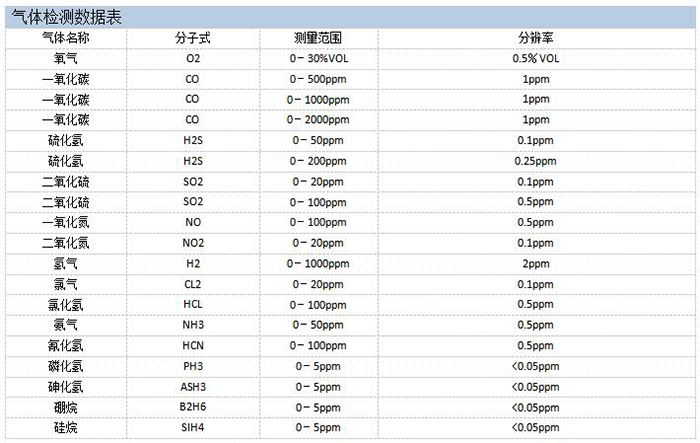
Task: Click the 0.5%VOL resolution cell
Action: click(x=535, y=58)
